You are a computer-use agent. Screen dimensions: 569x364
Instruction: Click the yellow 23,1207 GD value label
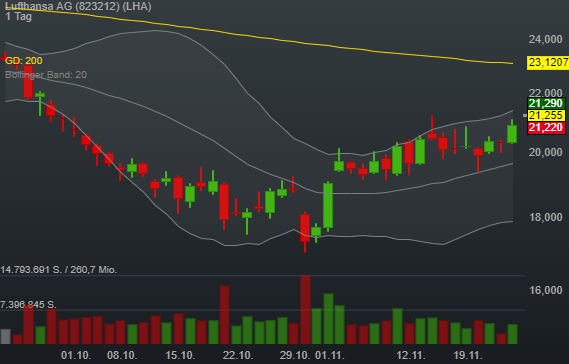[548, 63]
